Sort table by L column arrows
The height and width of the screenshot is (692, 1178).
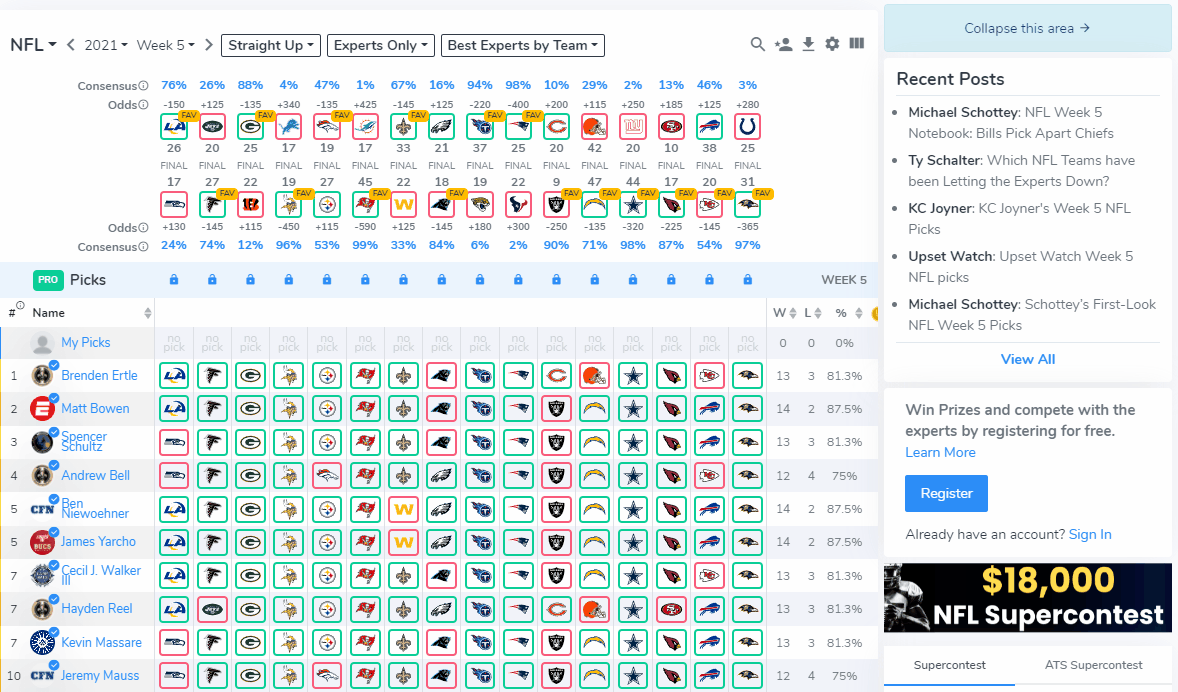tap(818, 313)
